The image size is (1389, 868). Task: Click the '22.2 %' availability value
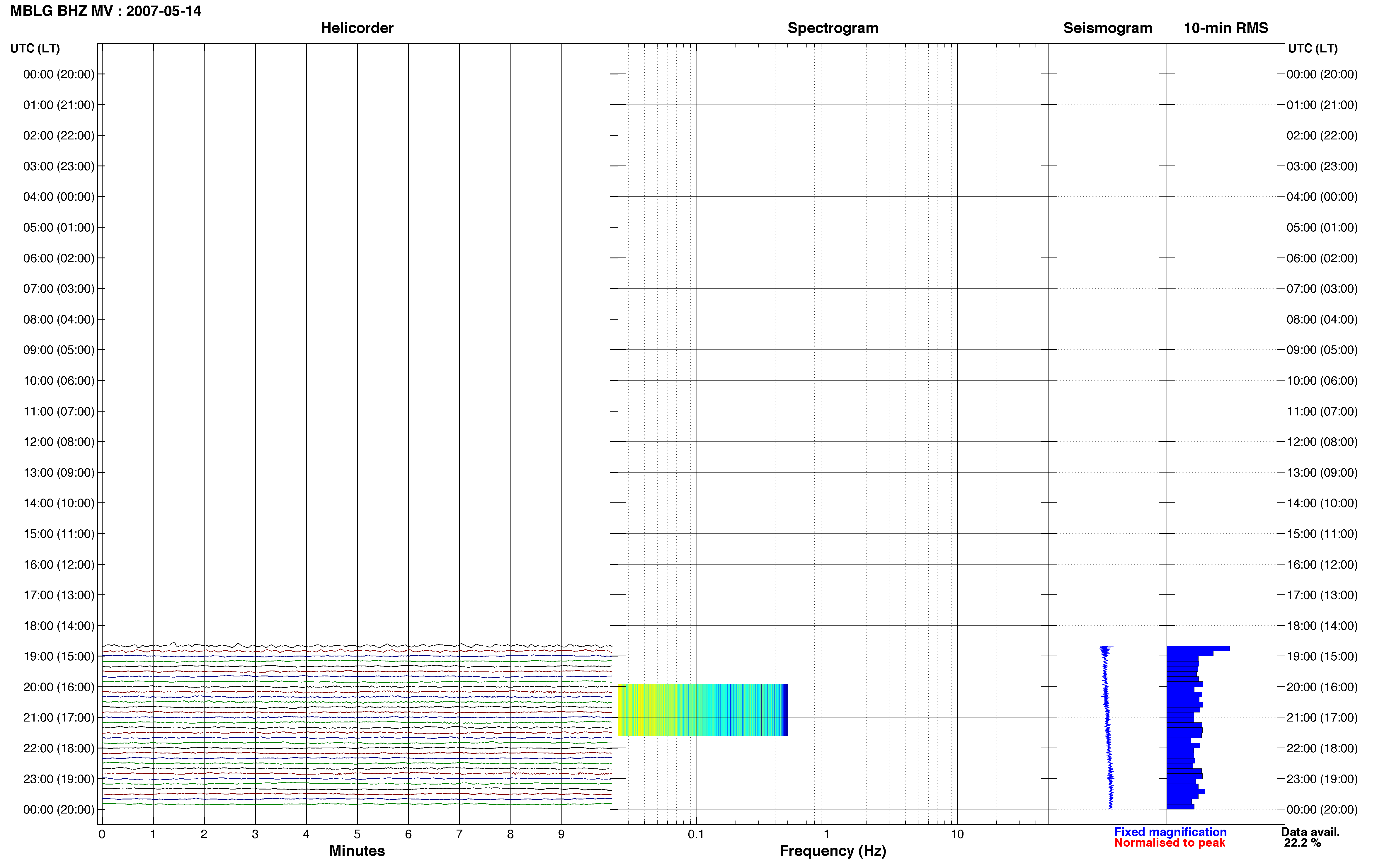pyautogui.click(x=1302, y=843)
